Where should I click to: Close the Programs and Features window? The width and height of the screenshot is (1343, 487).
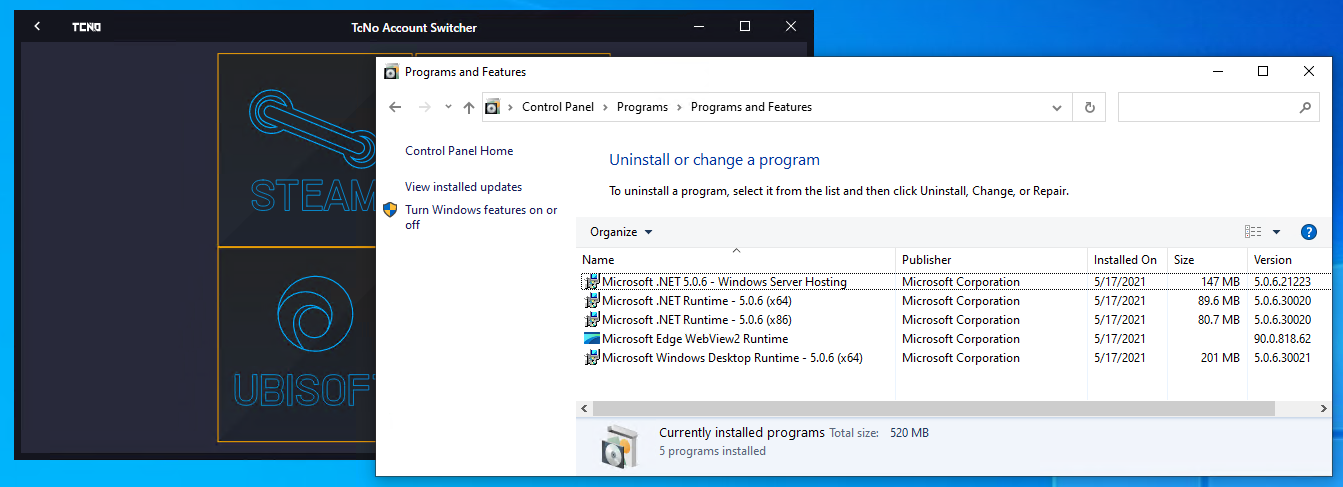pos(1309,72)
